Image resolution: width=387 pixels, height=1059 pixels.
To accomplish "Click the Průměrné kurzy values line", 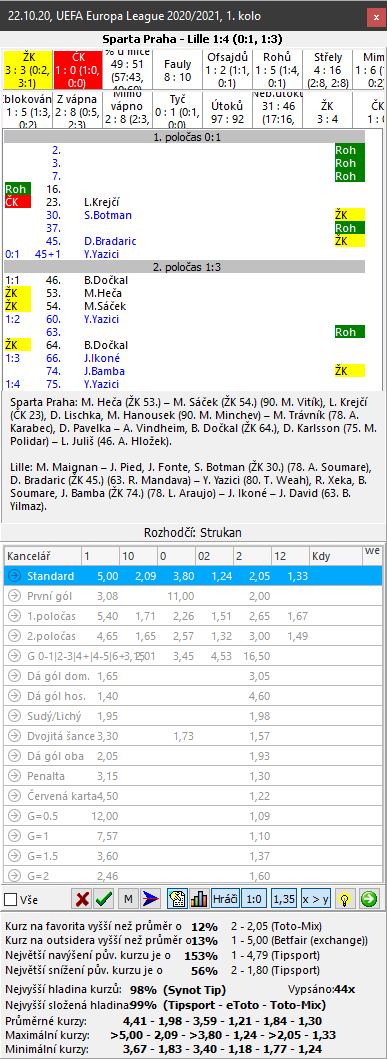I will (x=223, y=1021).
